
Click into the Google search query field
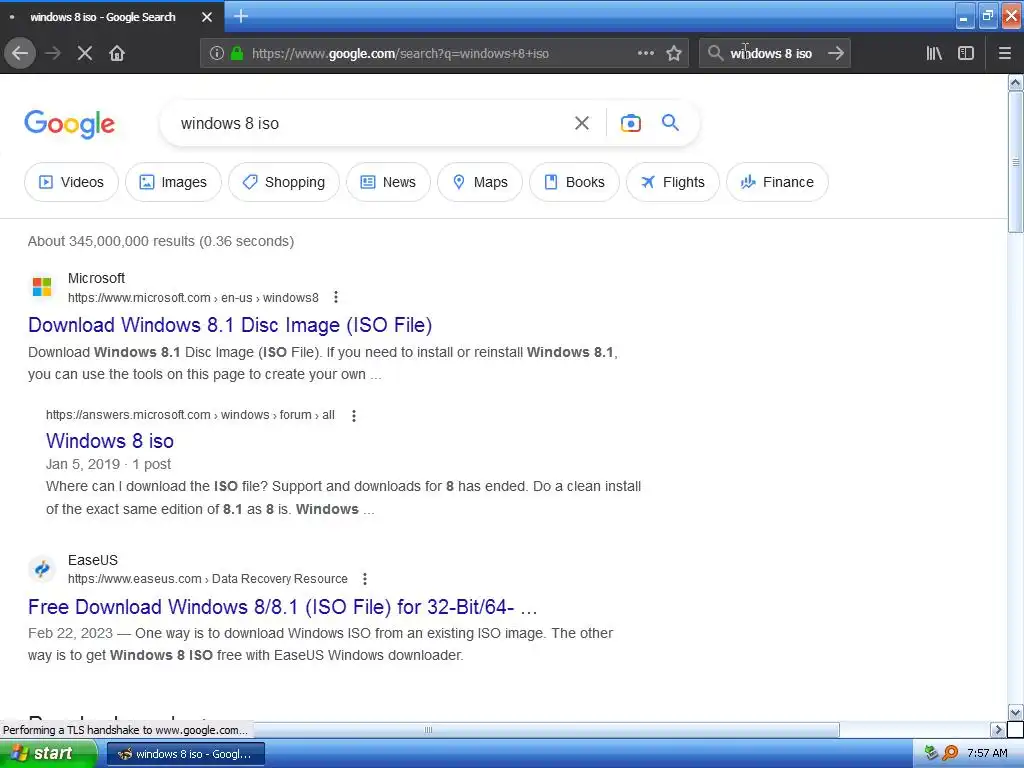coord(366,123)
